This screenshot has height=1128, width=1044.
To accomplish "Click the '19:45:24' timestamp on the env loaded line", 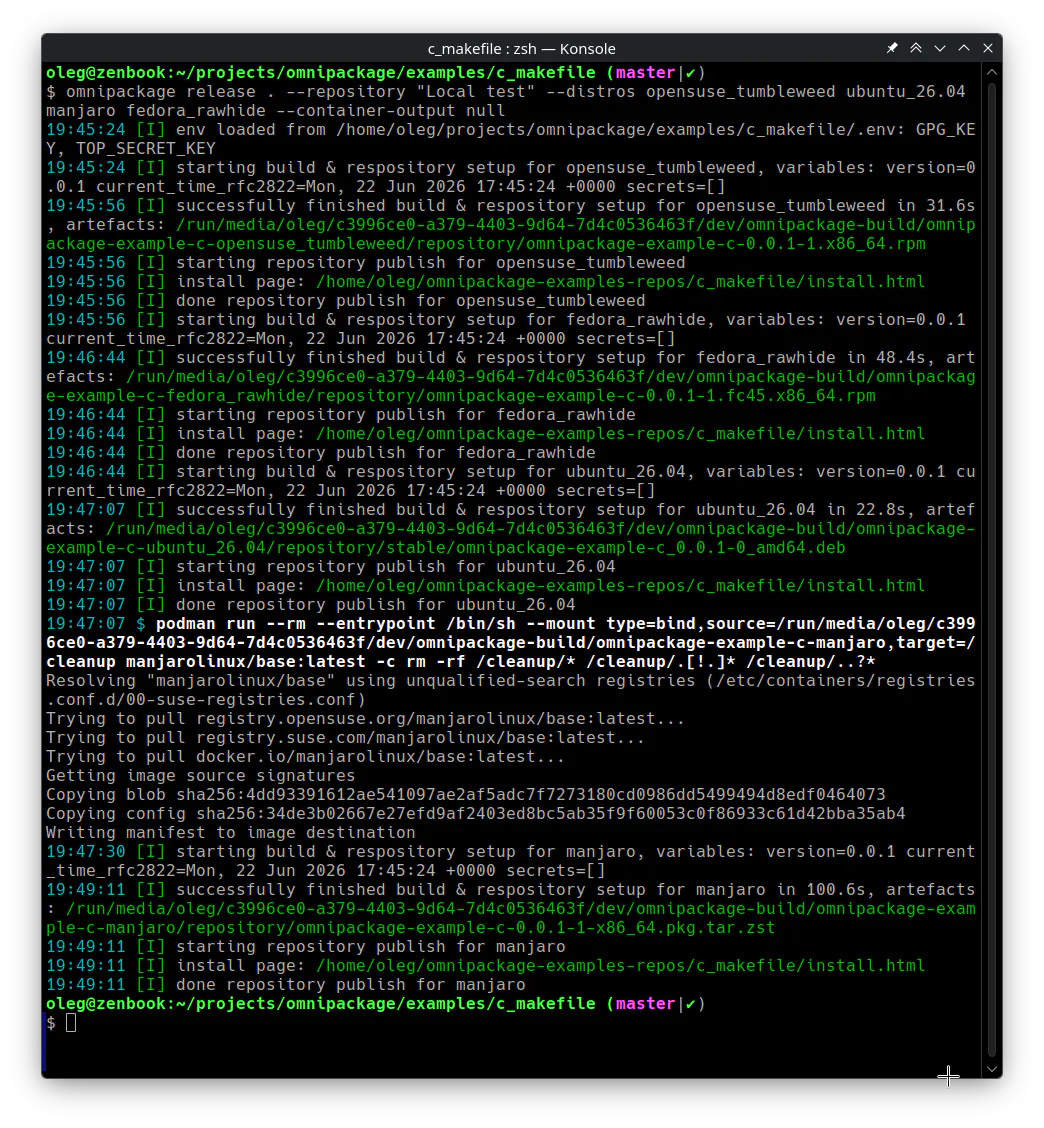I will (x=86, y=129).
